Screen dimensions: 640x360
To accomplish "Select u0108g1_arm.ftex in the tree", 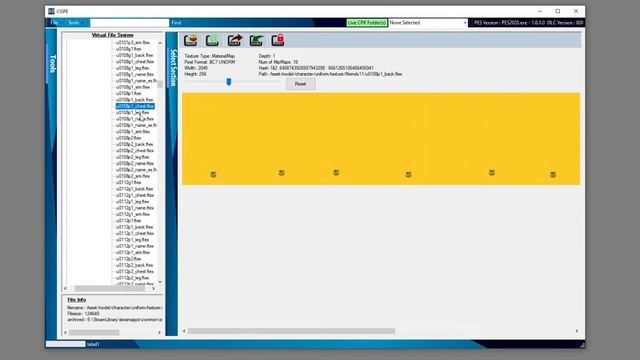I will coord(133,87).
